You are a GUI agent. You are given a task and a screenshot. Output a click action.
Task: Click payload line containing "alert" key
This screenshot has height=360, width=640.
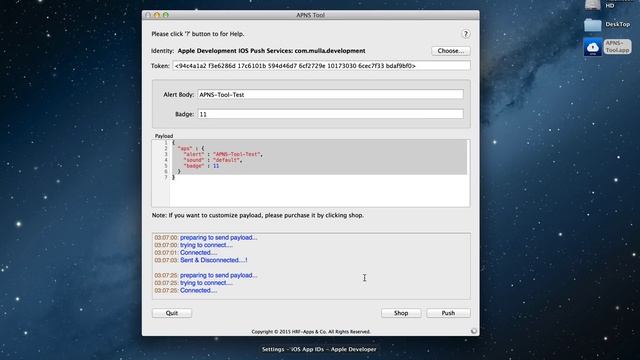click(223, 154)
